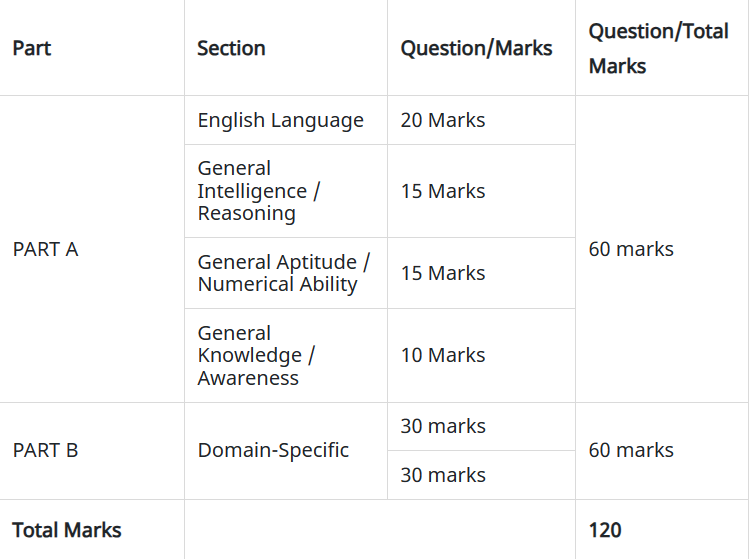Select 15 Marks beside General Aptitude row
Screen dimensions: 749x559
(443, 273)
